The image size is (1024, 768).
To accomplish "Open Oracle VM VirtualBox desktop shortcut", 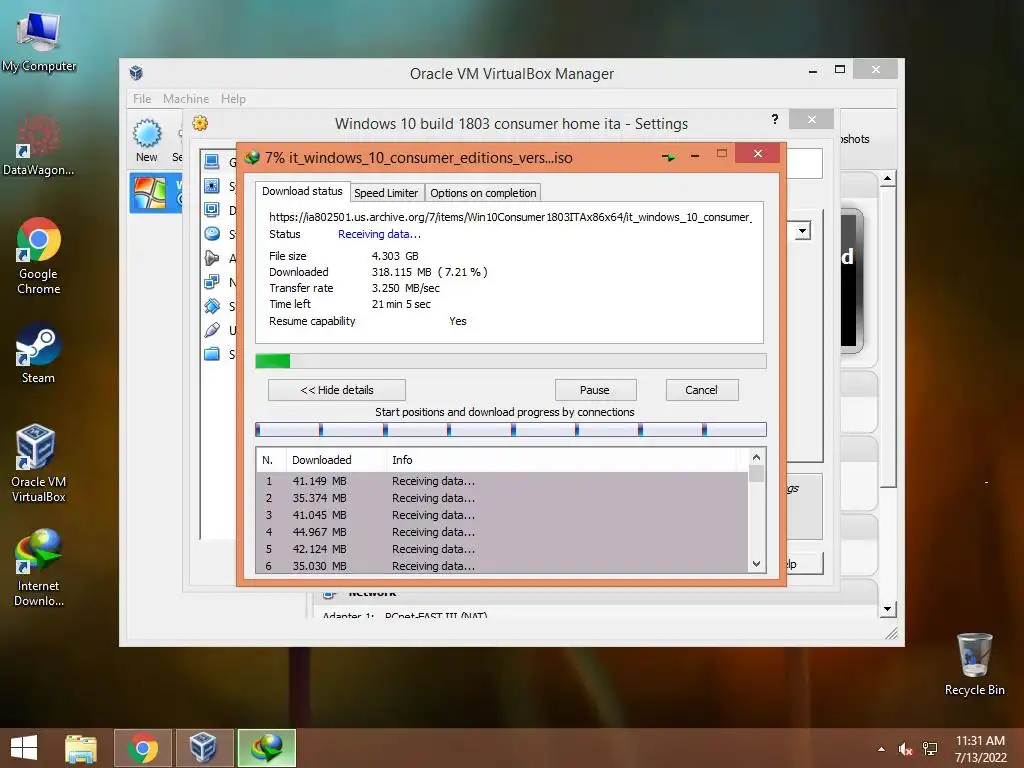I will click(x=38, y=463).
